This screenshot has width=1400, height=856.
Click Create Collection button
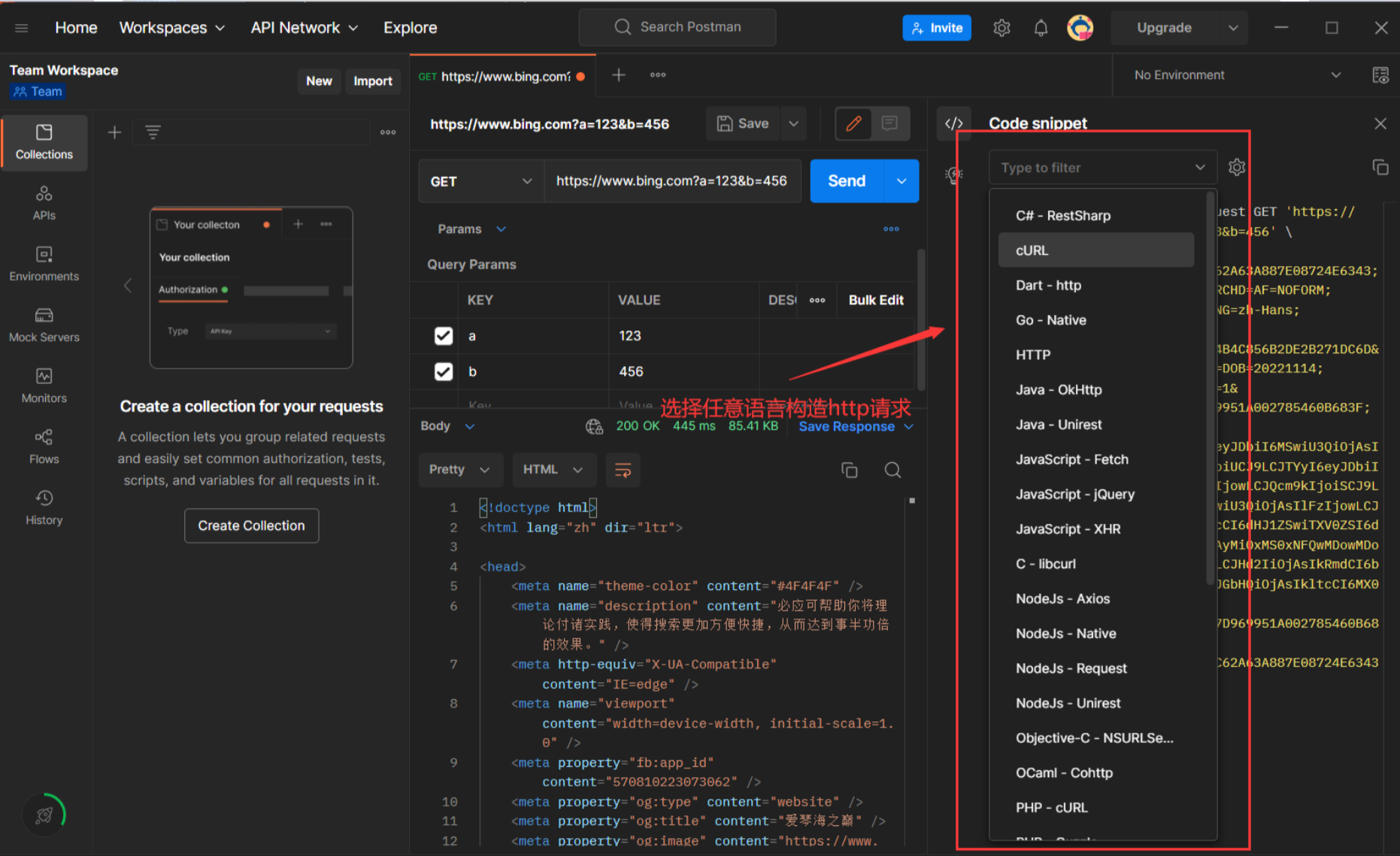[251, 526]
